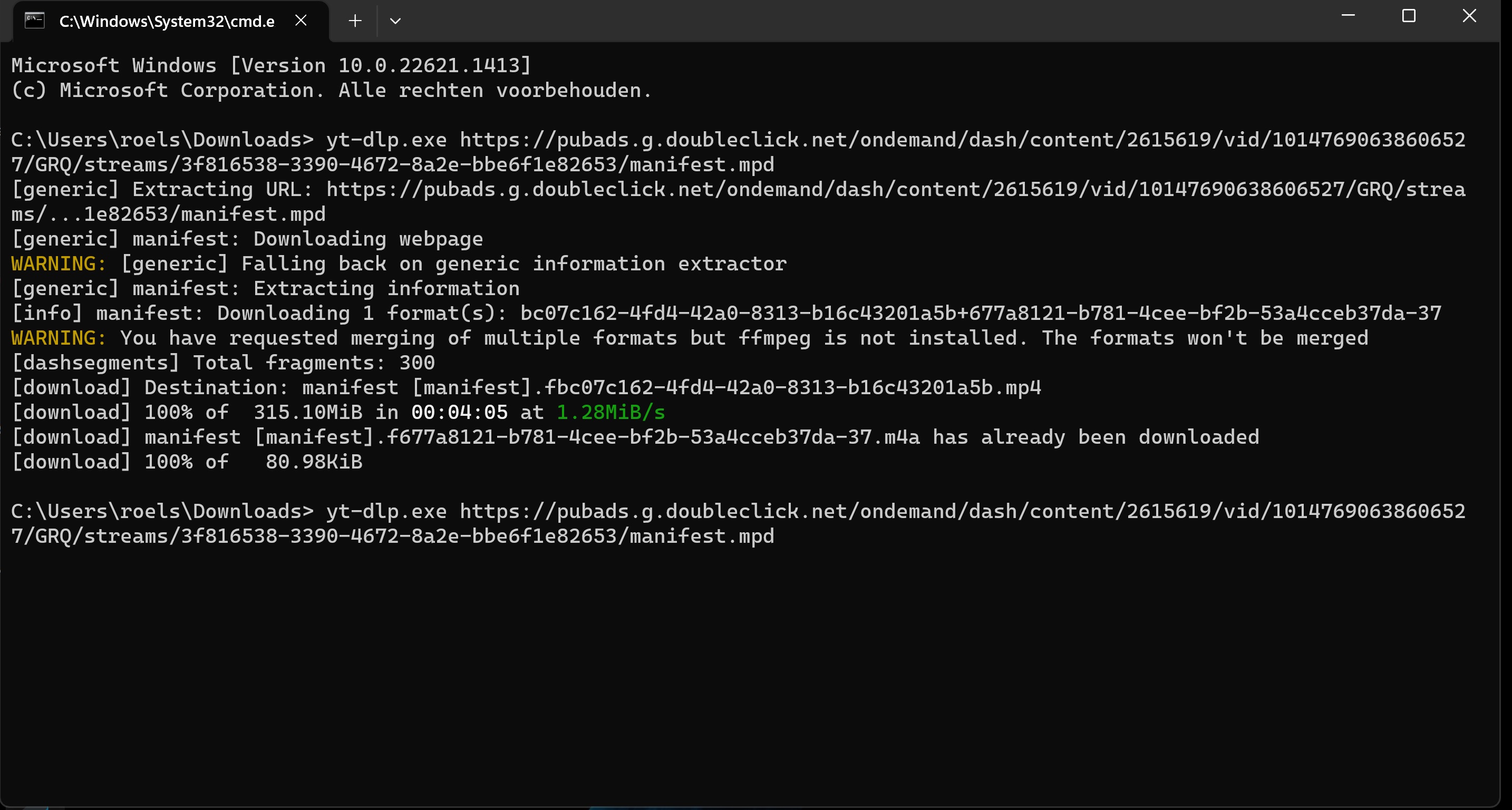Click the empty title bar area
Image resolution: width=1512 pixels, height=810 pixels.
pyautogui.click(x=822, y=21)
